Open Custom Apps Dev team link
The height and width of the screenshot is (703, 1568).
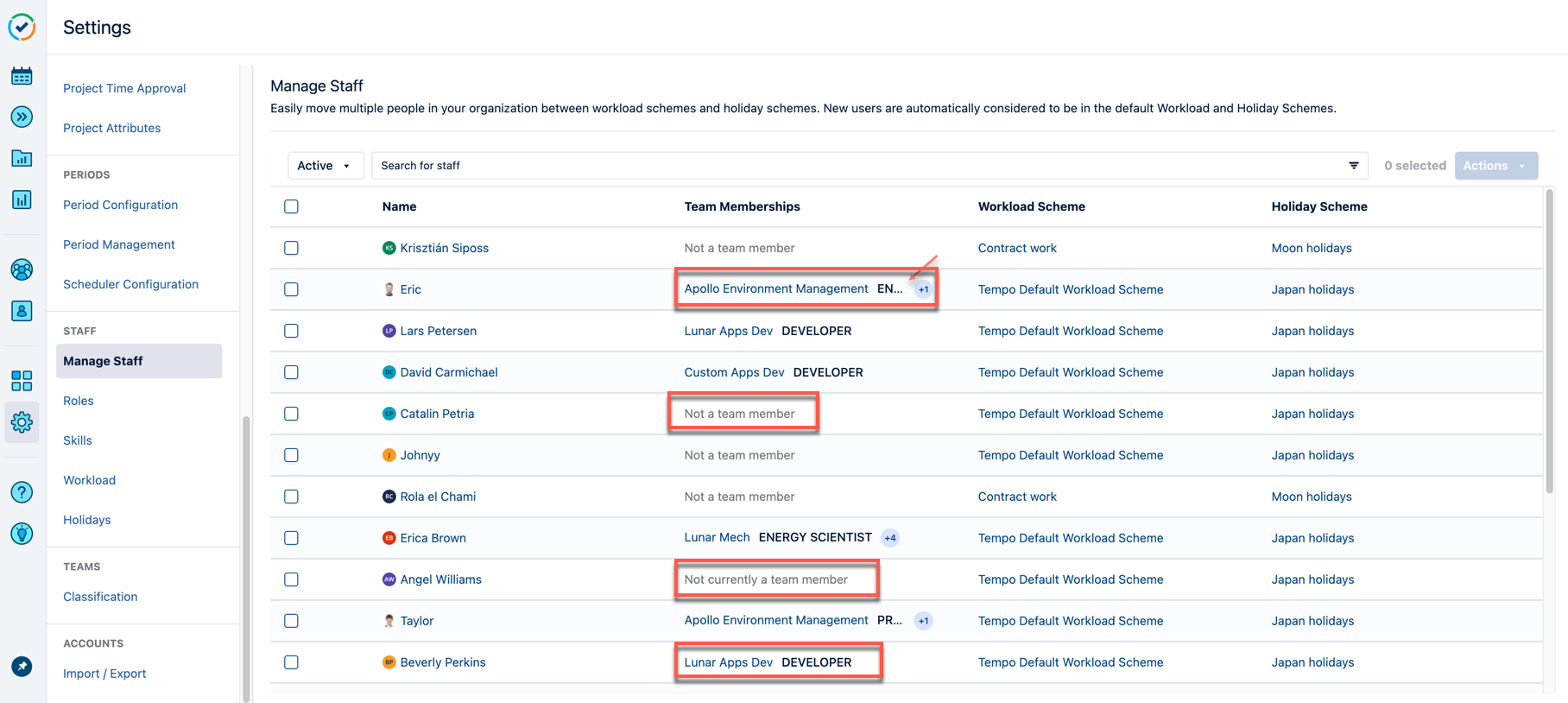tap(734, 372)
